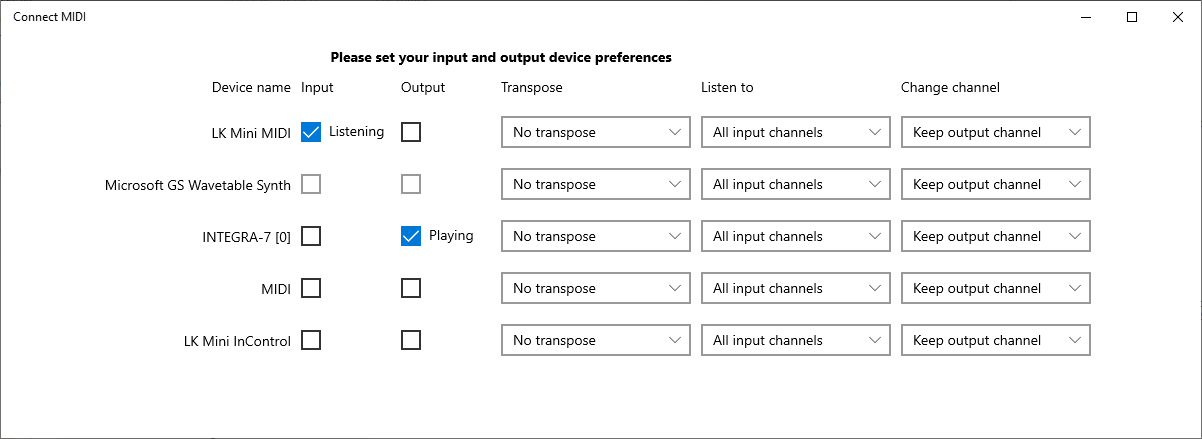The image size is (1202, 439).
Task: Uncheck the LK Mini MIDI Input checkbox
Action: (x=311, y=132)
